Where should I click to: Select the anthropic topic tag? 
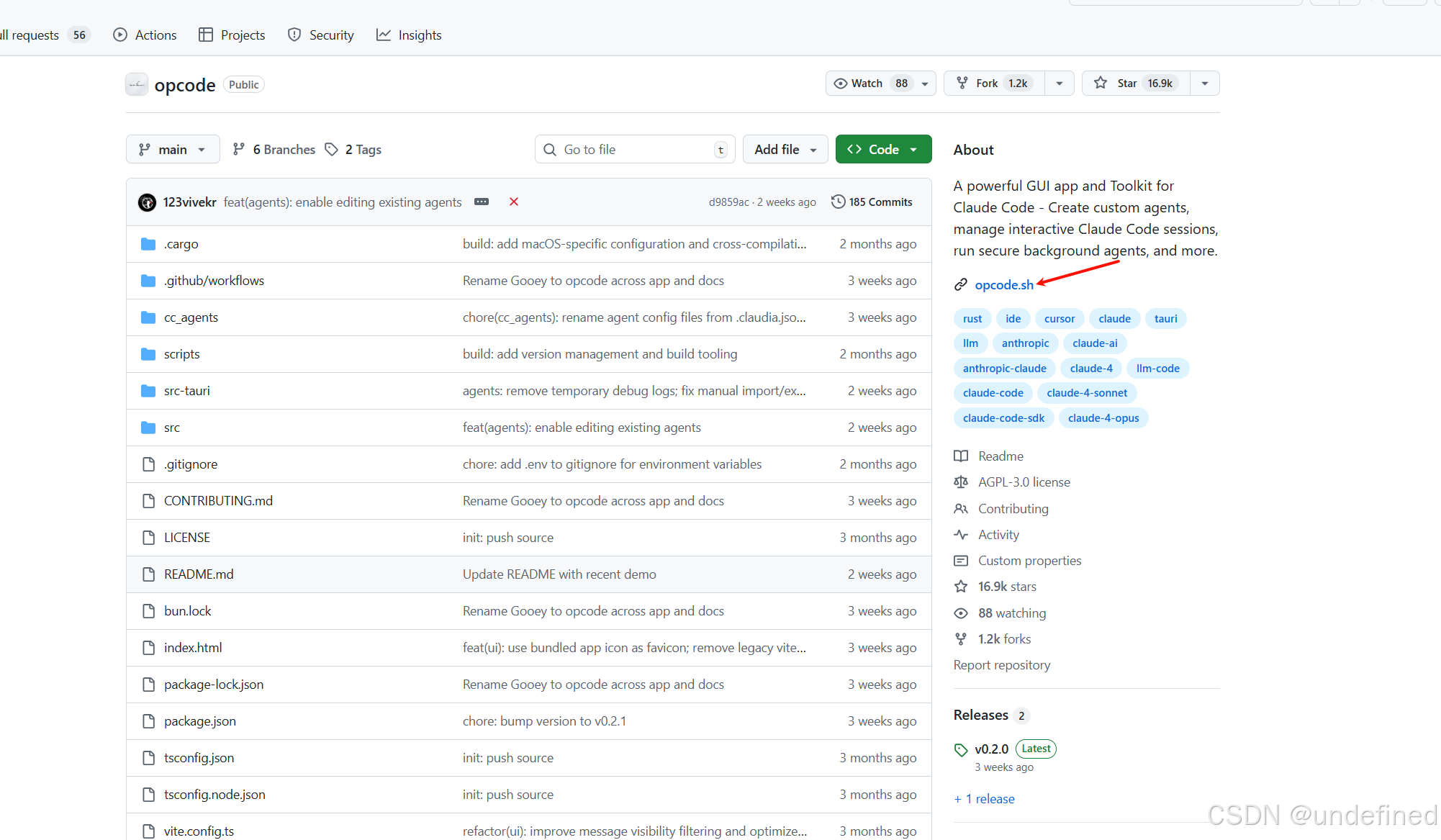[x=1025, y=343]
